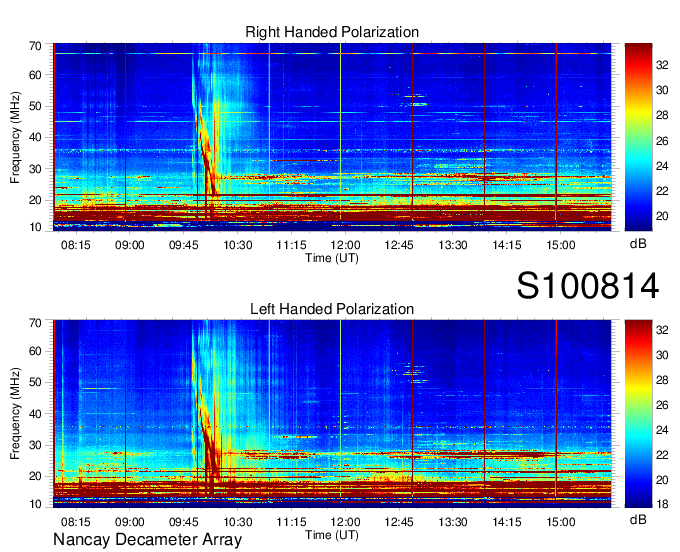
Task: Click the "15:00" tick of Left Handed plot
Action: point(560,522)
